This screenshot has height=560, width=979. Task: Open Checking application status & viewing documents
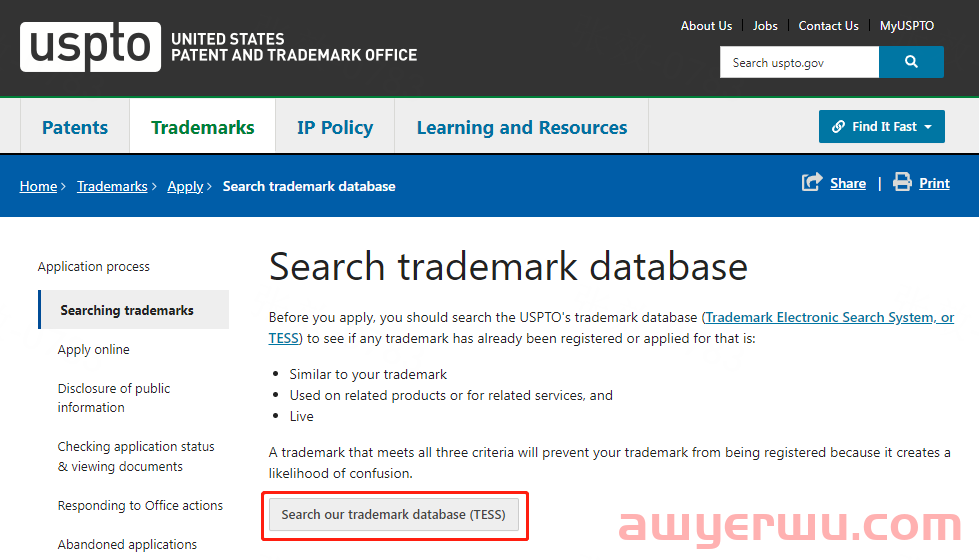tap(136, 456)
